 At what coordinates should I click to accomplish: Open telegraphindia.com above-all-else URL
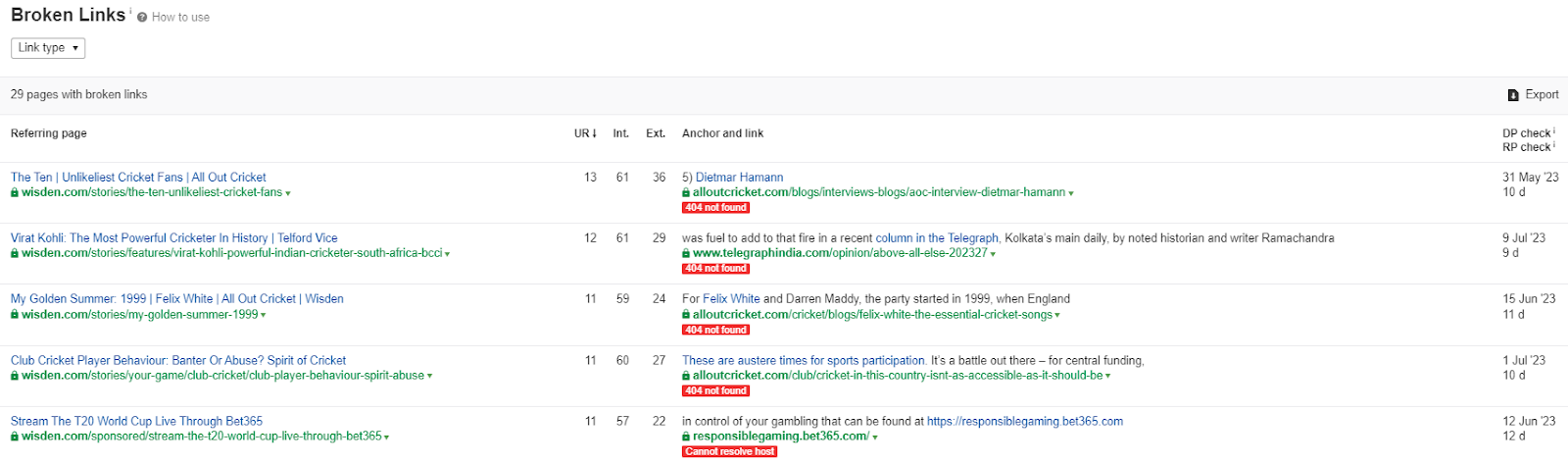pos(840,253)
